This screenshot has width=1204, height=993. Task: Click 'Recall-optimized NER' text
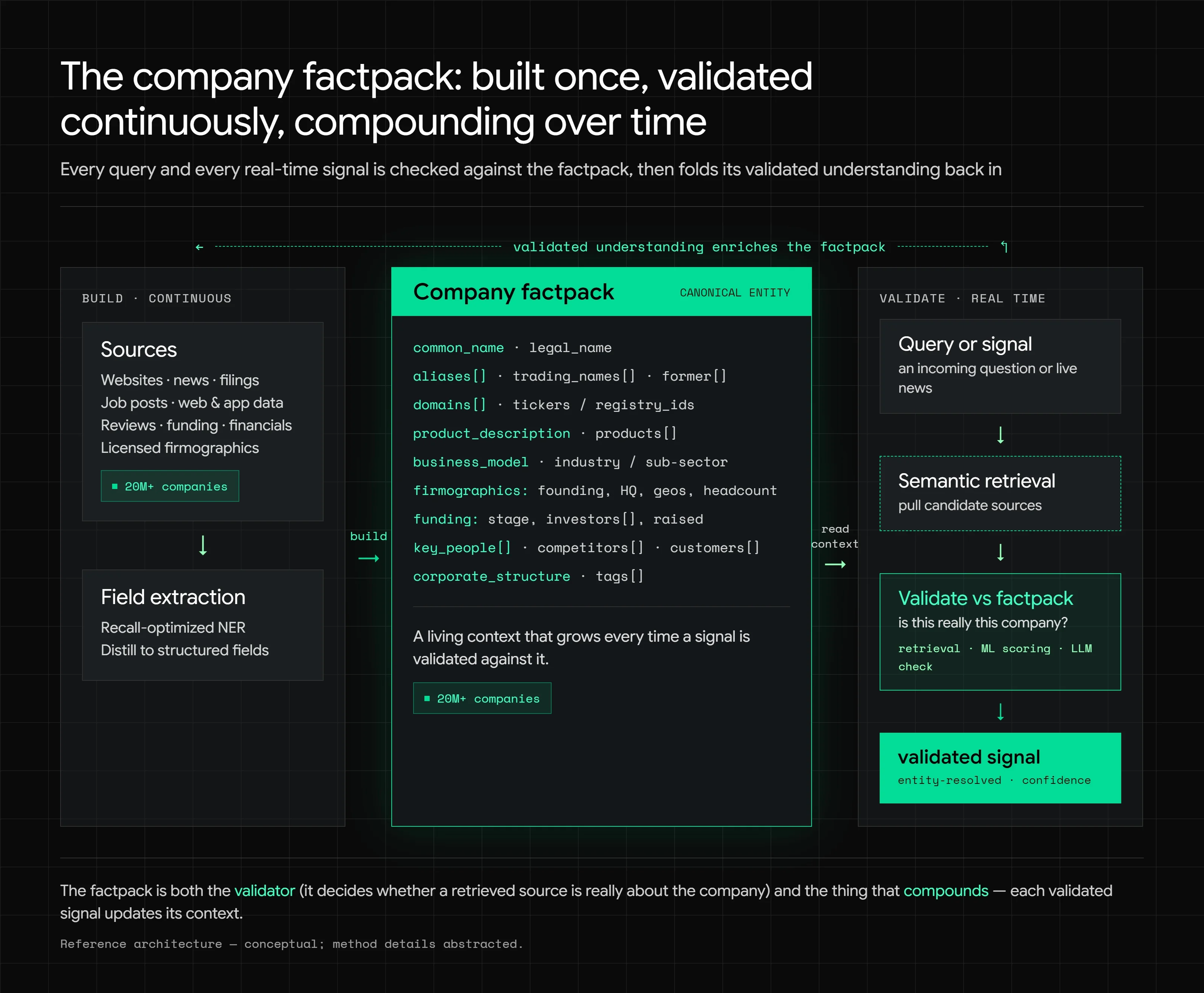173,627
